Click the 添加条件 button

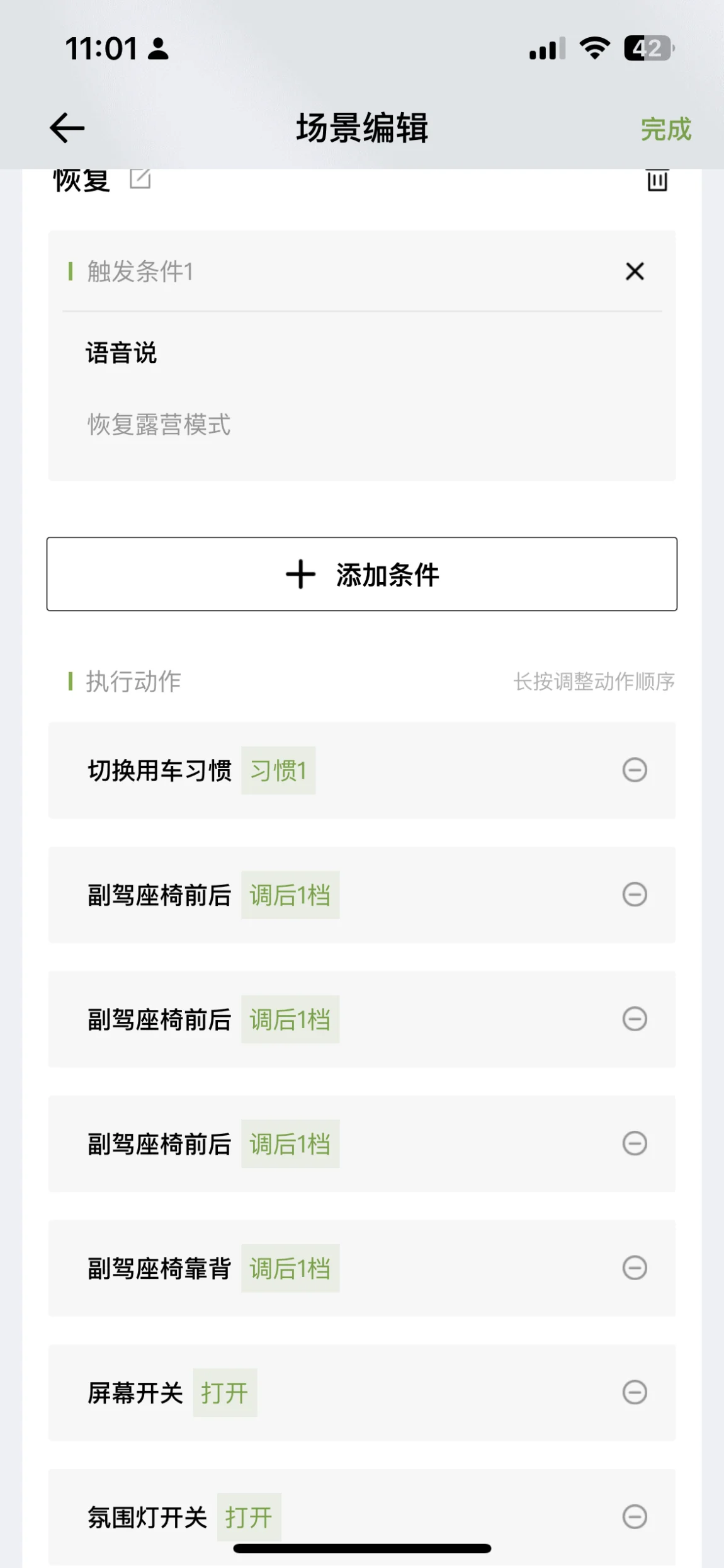(x=362, y=574)
